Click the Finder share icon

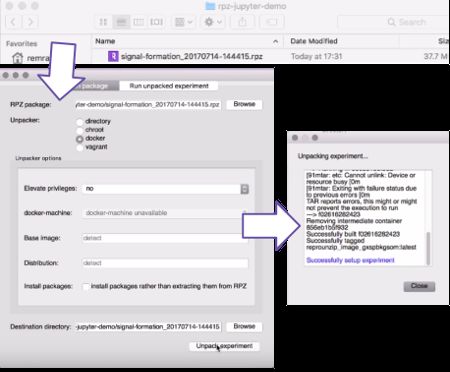[x=243, y=22]
